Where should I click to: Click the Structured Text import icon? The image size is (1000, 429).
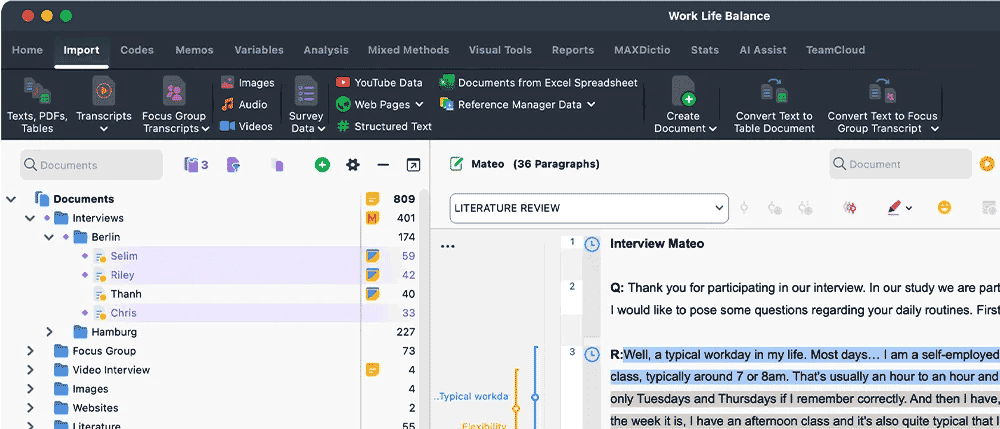pos(343,126)
